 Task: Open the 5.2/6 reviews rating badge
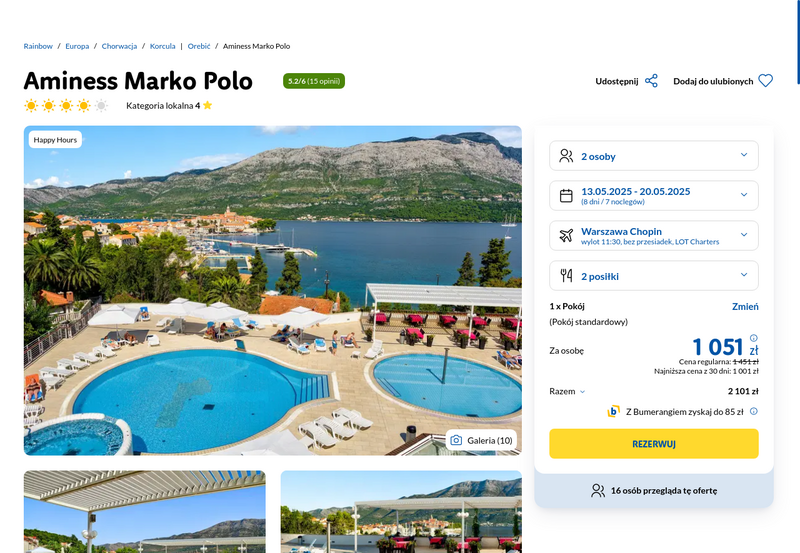click(314, 81)
